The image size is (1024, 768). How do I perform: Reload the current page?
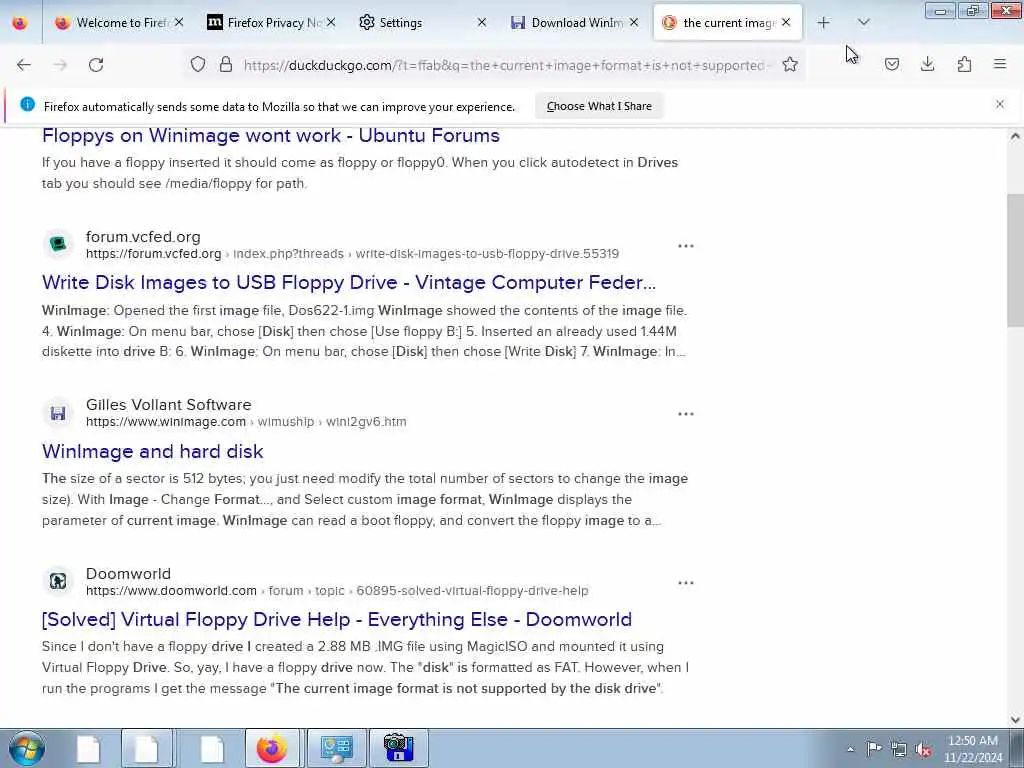[96, 65]
